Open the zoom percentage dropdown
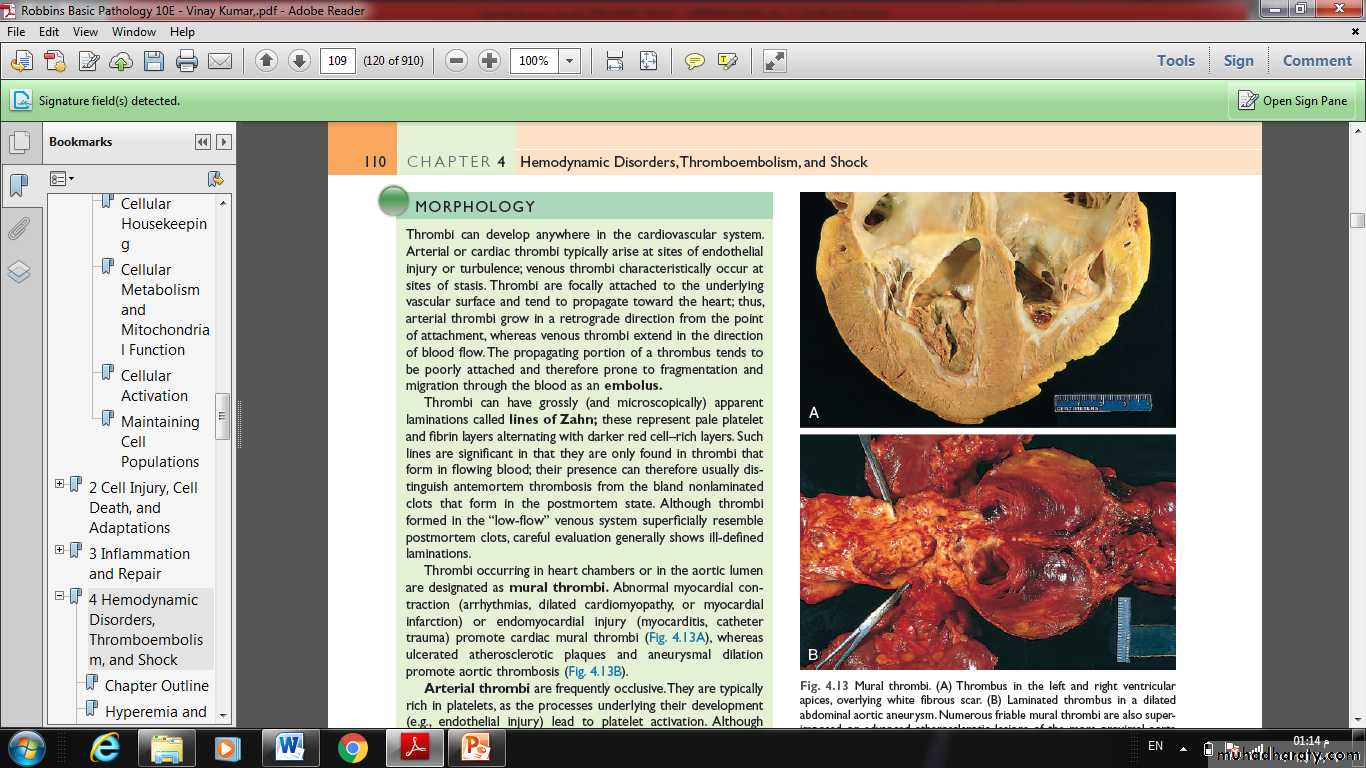 point(570,61)
